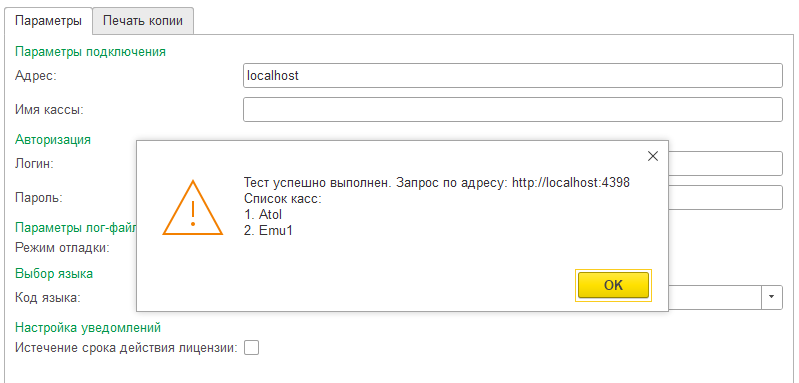Click the Выбор языка section heading
The image size is (799, 383).
point(54,273)
